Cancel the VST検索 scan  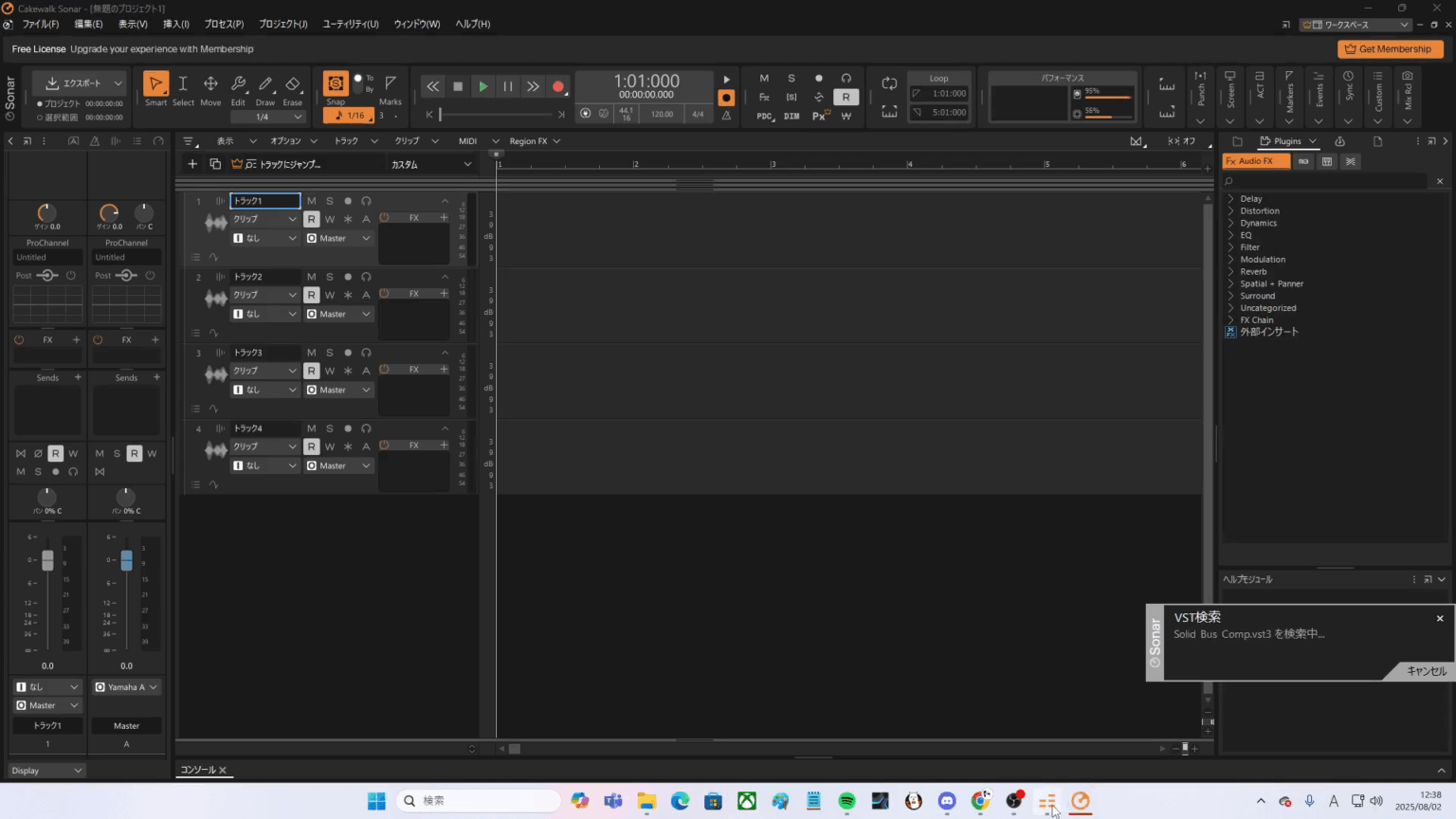coord(1426,671)
